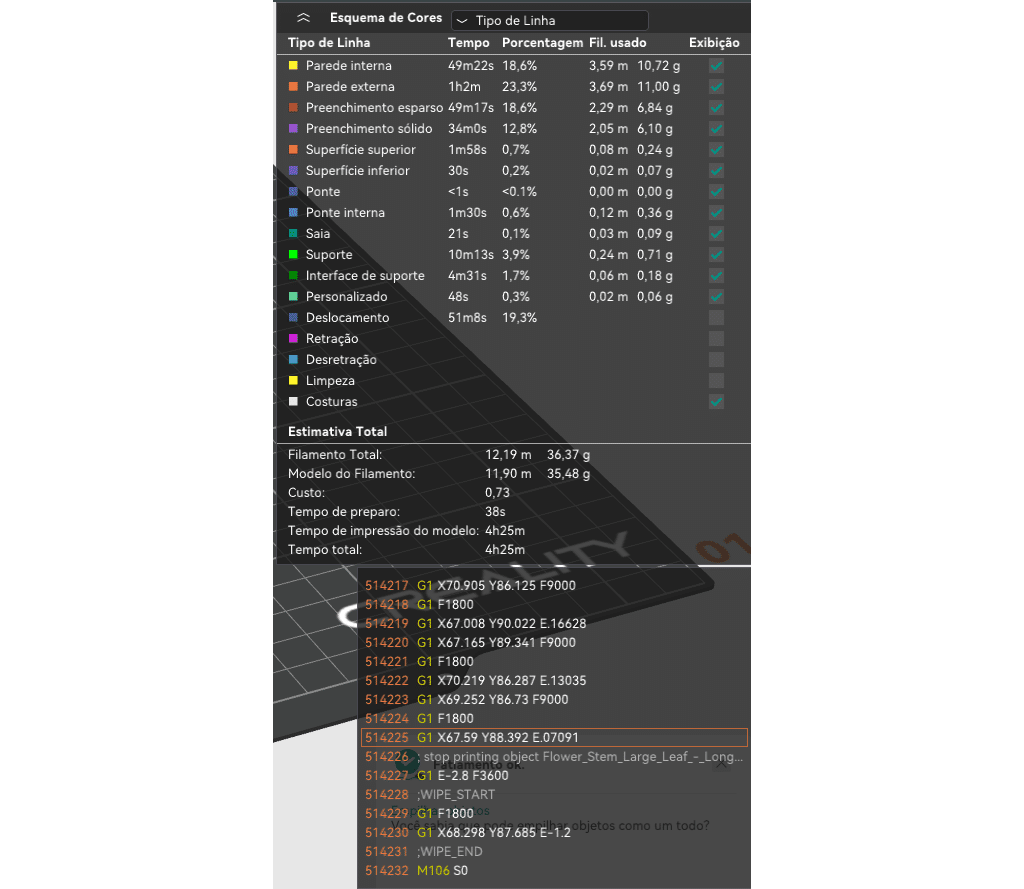
Task: Open the Tipo de Linha dropdown
Action: coord(549,20)
